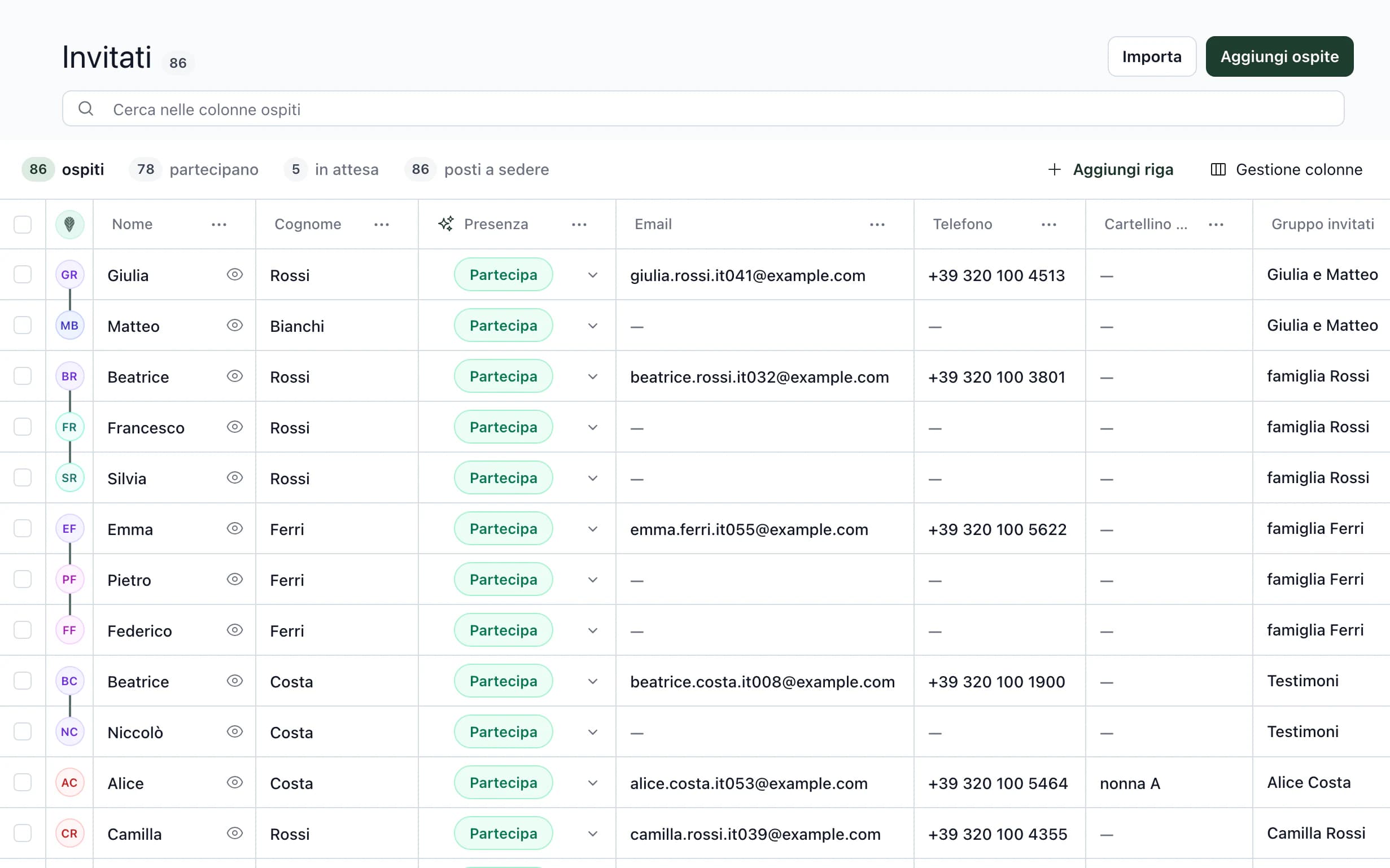Click the Aggiungi ospite button

1279,56
